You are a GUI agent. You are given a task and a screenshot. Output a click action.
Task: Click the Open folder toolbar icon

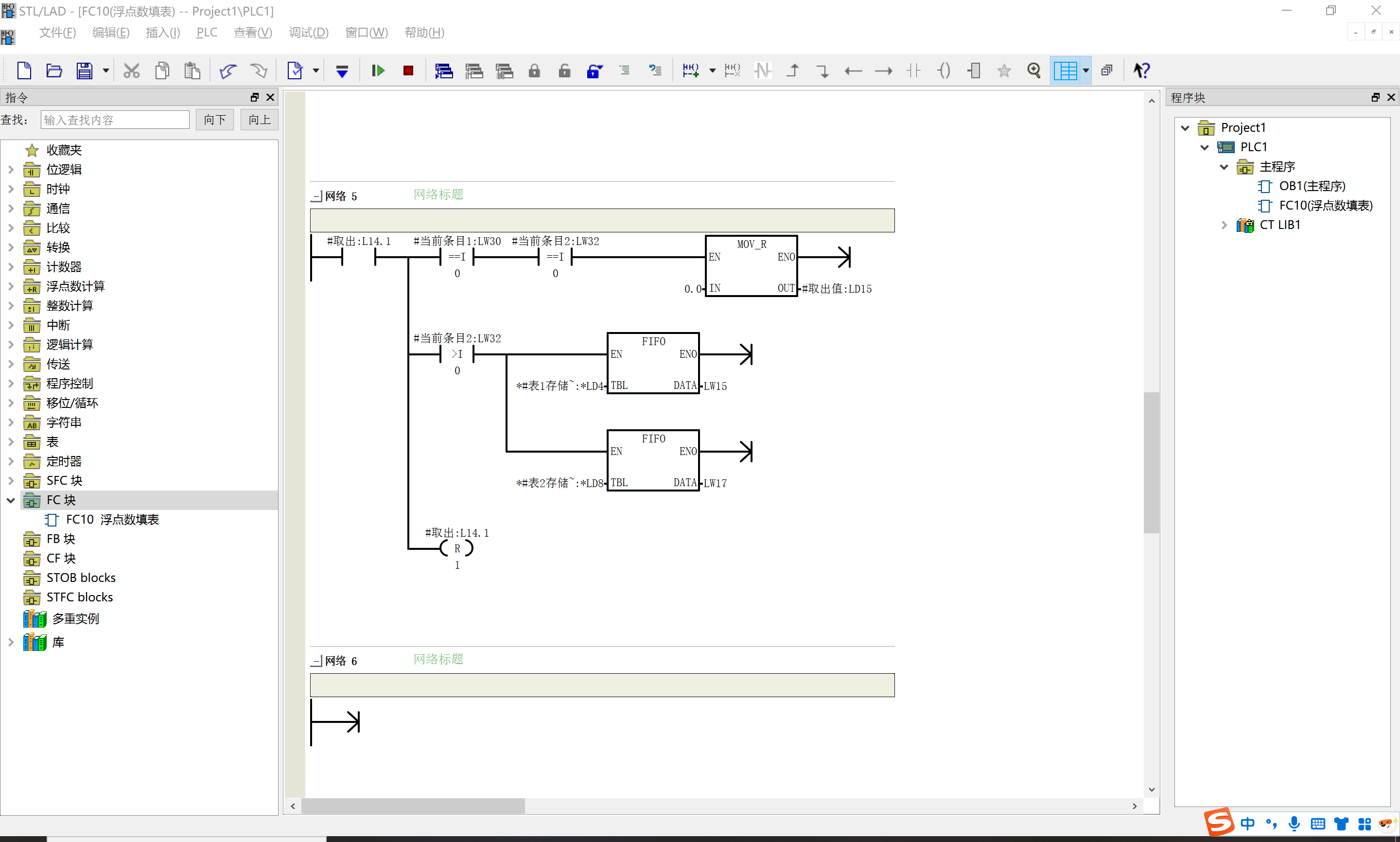tap(54, 70)
